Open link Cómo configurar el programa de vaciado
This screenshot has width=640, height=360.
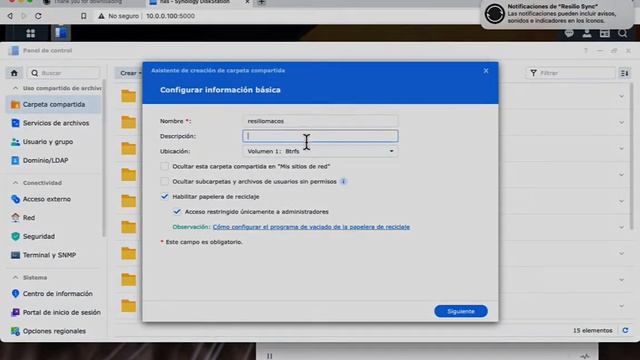tap(311, 227)
